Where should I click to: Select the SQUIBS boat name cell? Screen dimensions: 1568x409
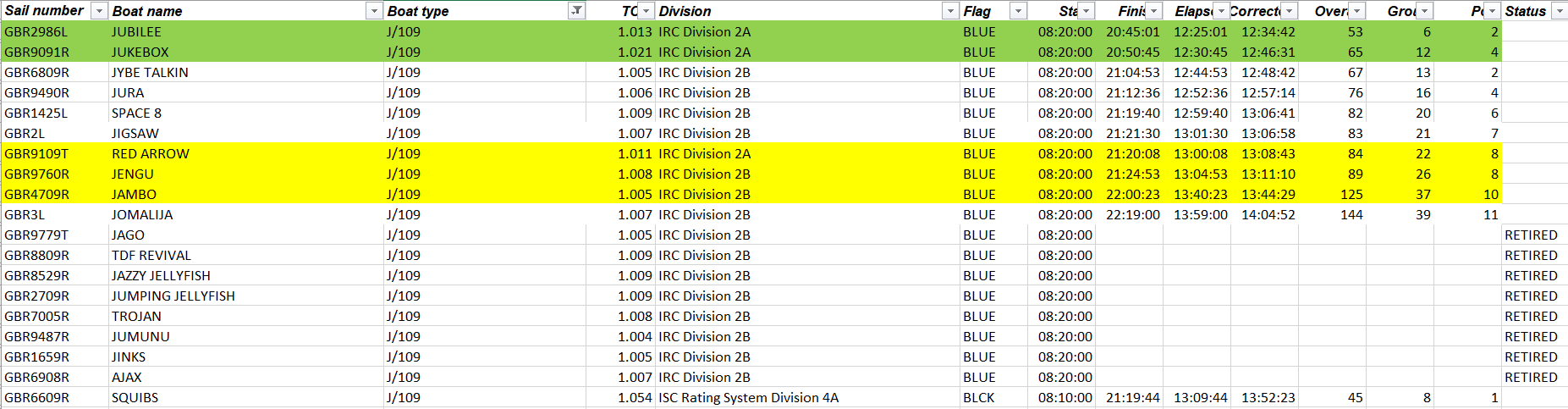tap(245, 397)
